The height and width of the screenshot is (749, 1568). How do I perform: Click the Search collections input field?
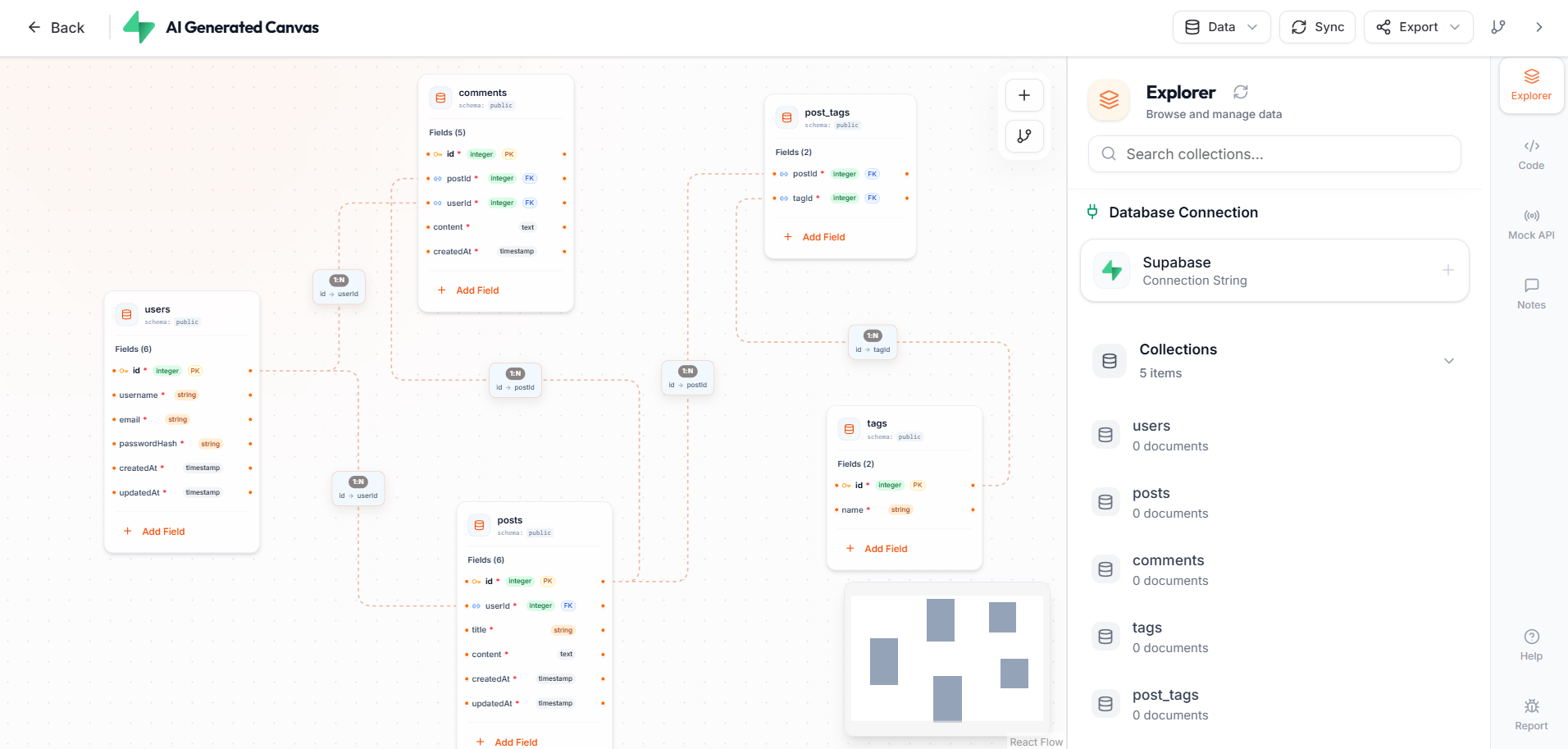[1274, 153]
